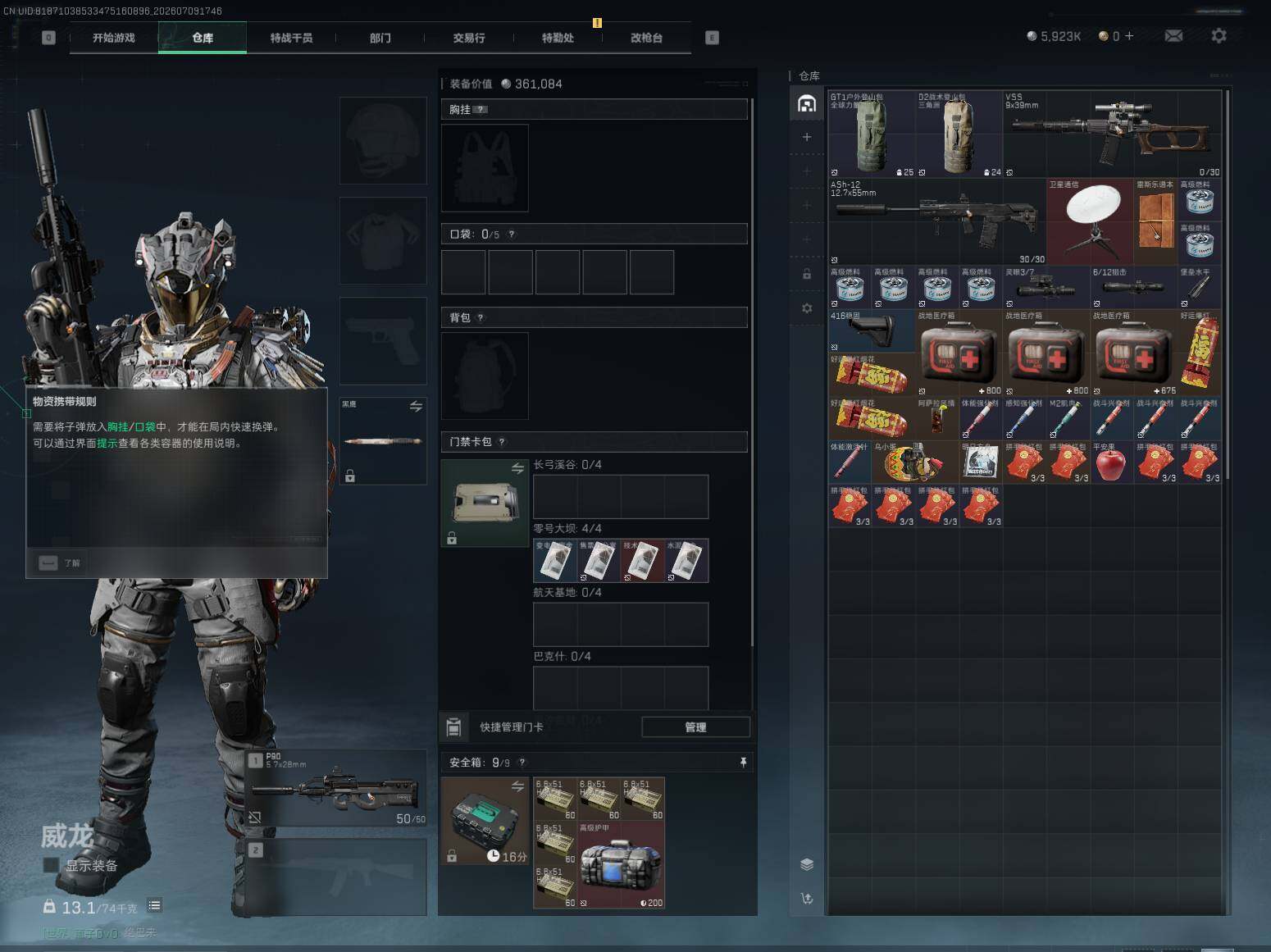Click the empty chest rig slot
The image size is (1271, 952).
coord(485,168)
